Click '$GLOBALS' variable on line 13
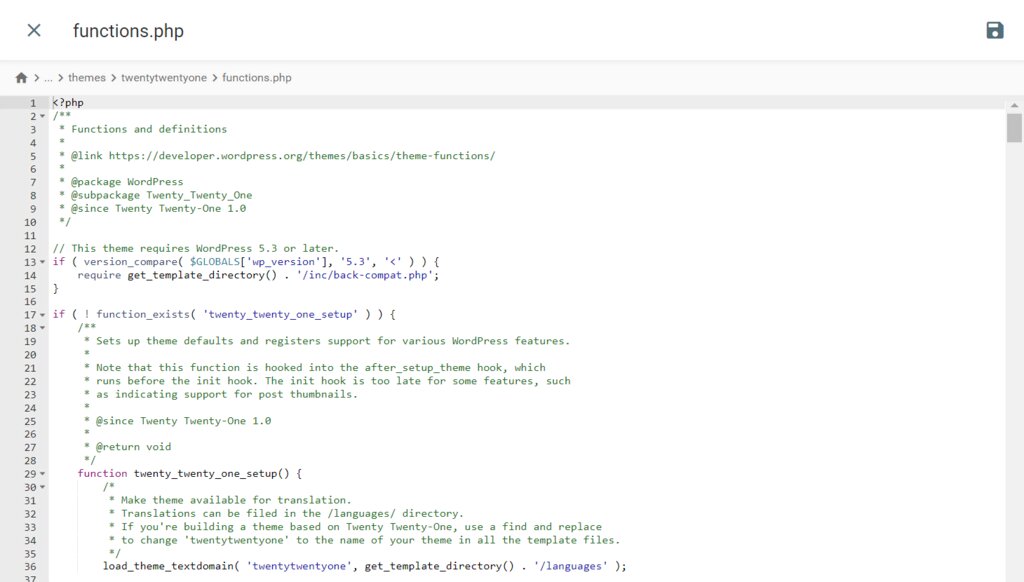Screen dimensions: 1024x582 tap(215, 261)
